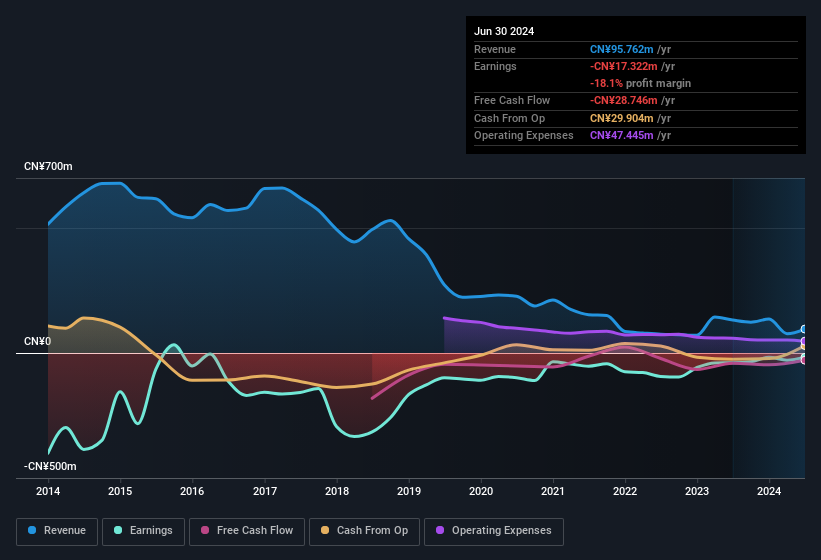Click the 2024 x-axis label
This screenshot has height=560, width=821.
(769, 491)
